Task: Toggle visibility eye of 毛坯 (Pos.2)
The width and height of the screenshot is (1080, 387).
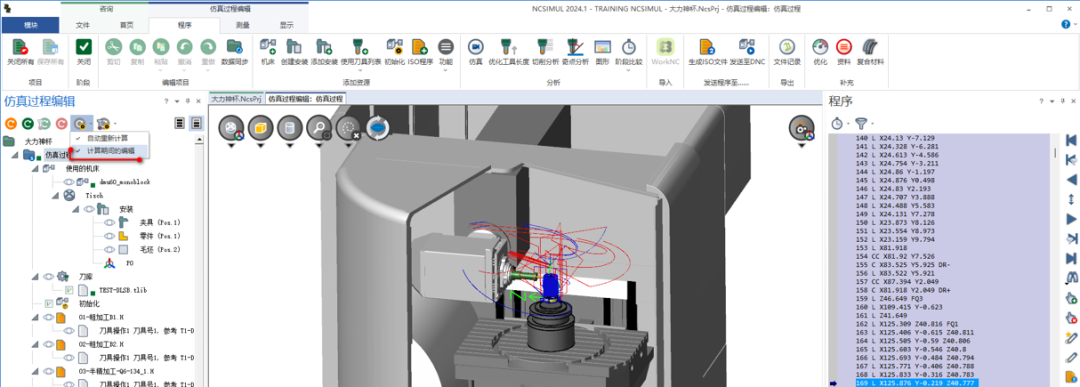Action: tap(109, 249)
